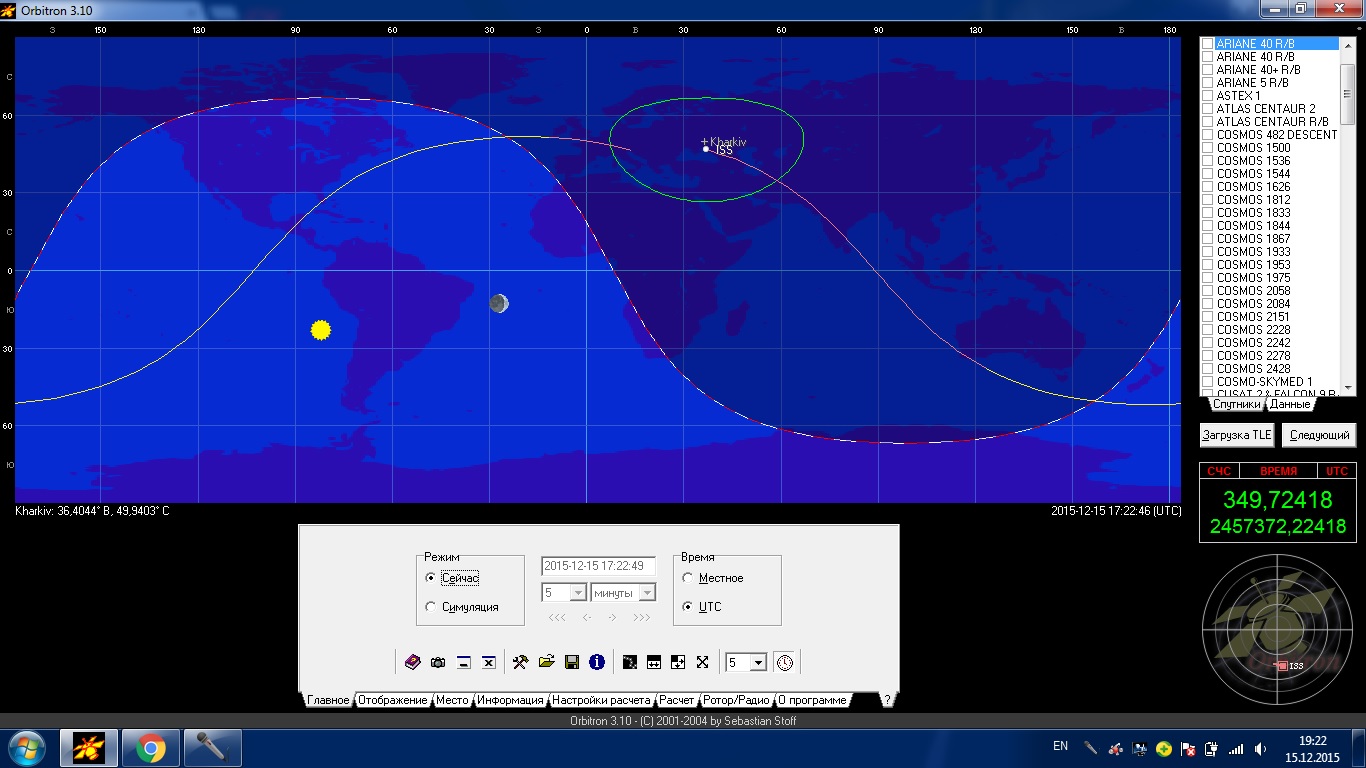Screen dimensions: 1366x768
Task: Open settings via crossed hammer tools icon
Action: click(520, 662)
